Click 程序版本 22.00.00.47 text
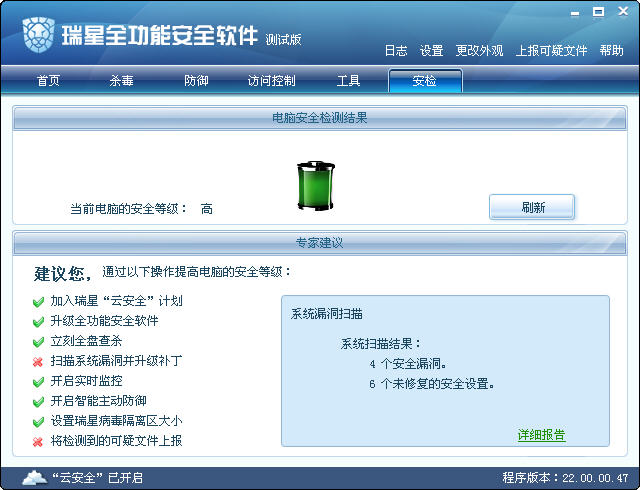 coord(565,478)
